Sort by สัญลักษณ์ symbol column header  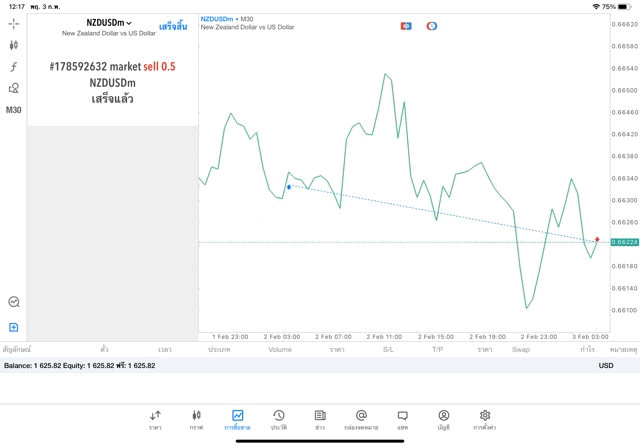(17, 349)
